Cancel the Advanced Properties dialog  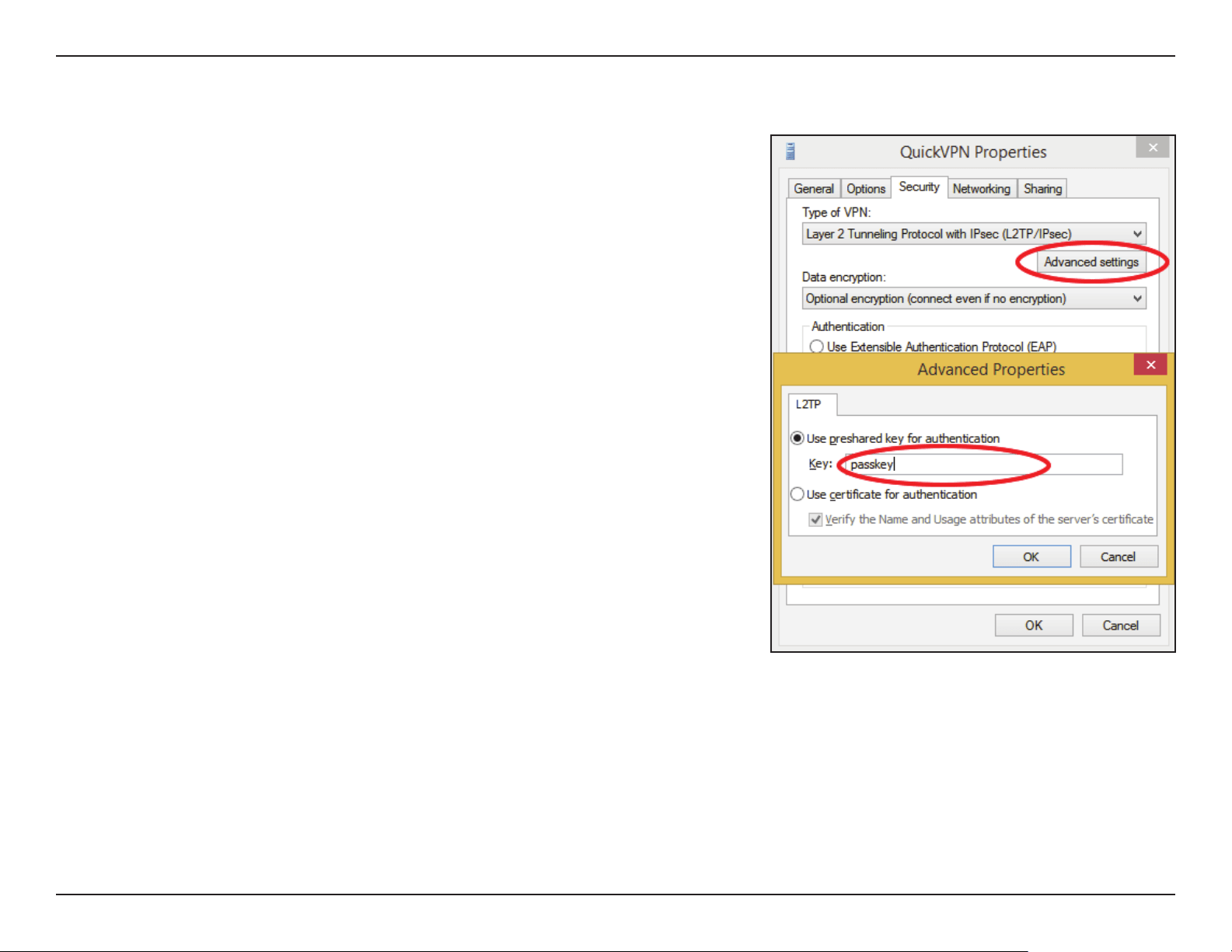tap(1119, 556)
